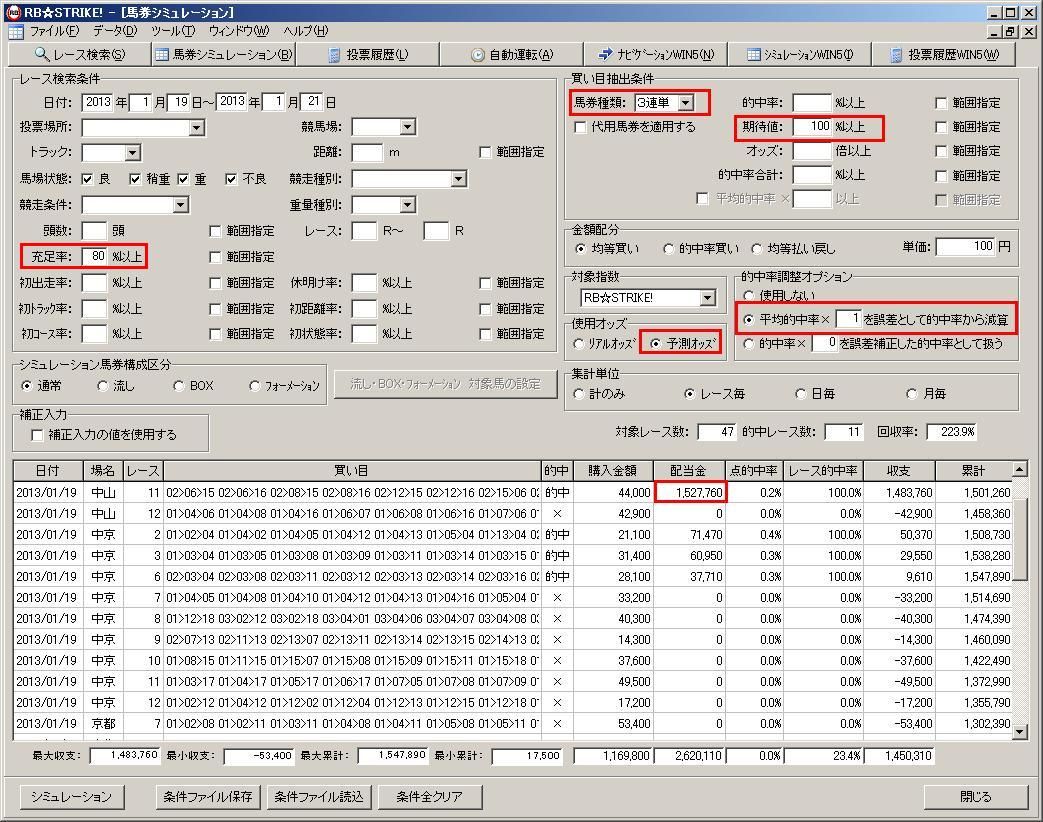Click the RB STRIKE app icon in title bar

click(x=13, y=12)
